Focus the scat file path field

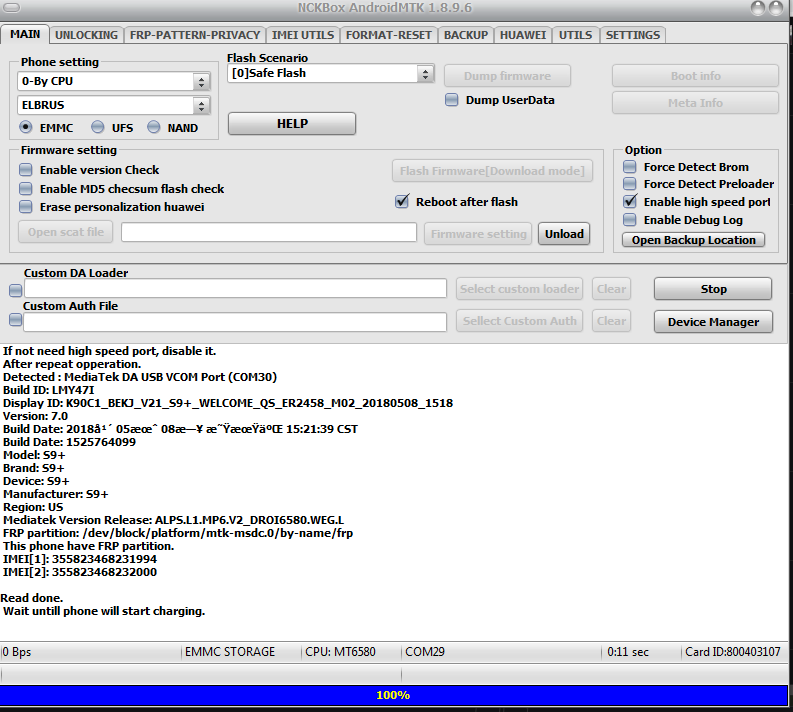[x=269, y=233]
